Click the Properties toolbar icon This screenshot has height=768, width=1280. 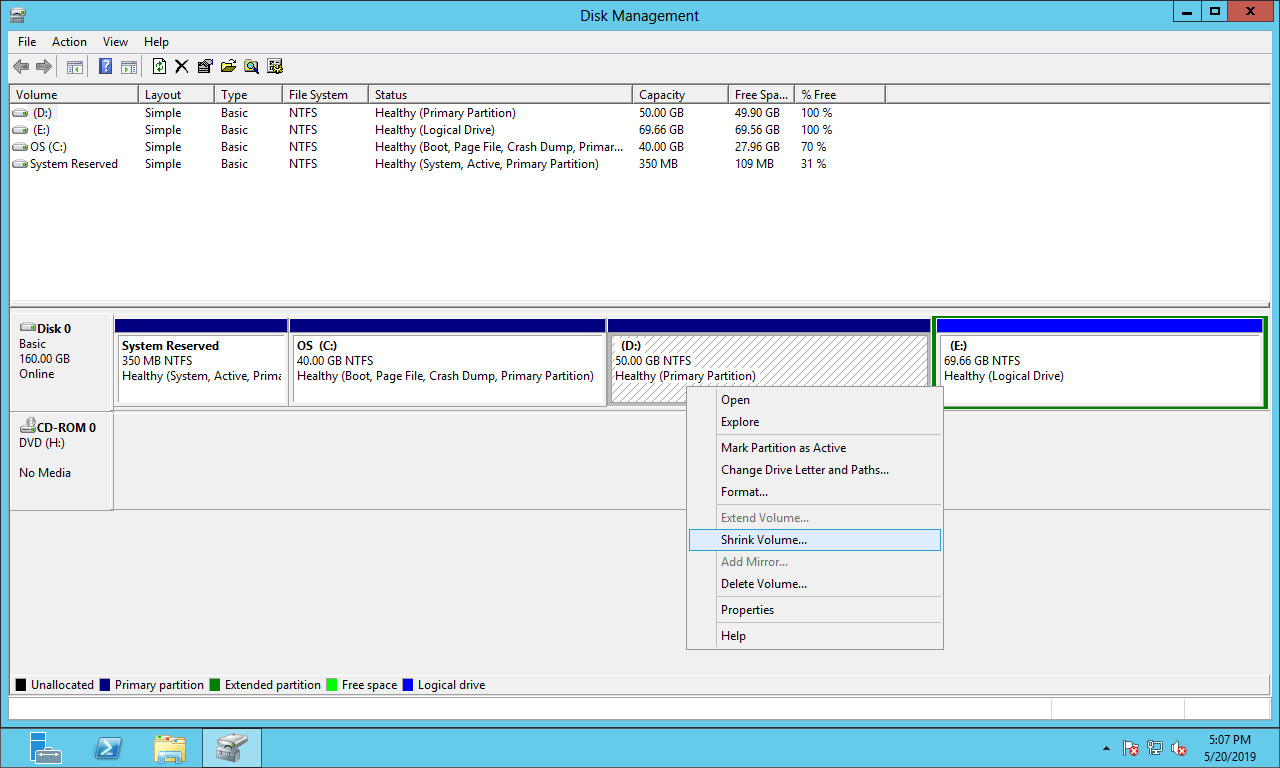(205, 67)
